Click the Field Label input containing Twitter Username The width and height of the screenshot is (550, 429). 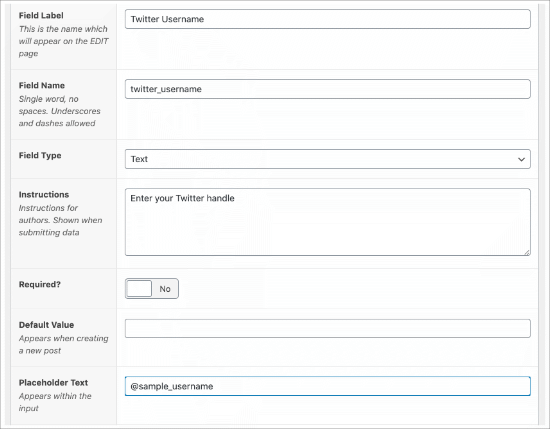(328, 19)
